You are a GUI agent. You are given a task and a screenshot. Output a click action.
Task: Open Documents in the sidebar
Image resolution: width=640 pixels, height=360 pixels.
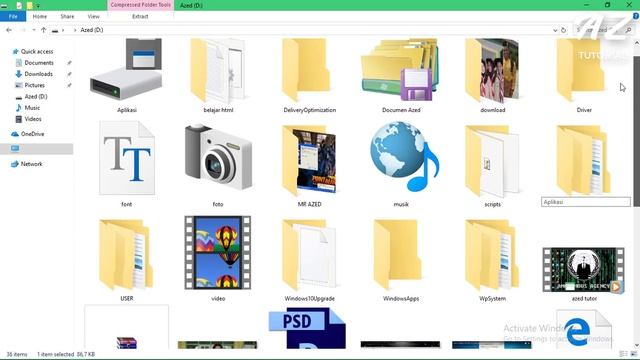[39, 63]
